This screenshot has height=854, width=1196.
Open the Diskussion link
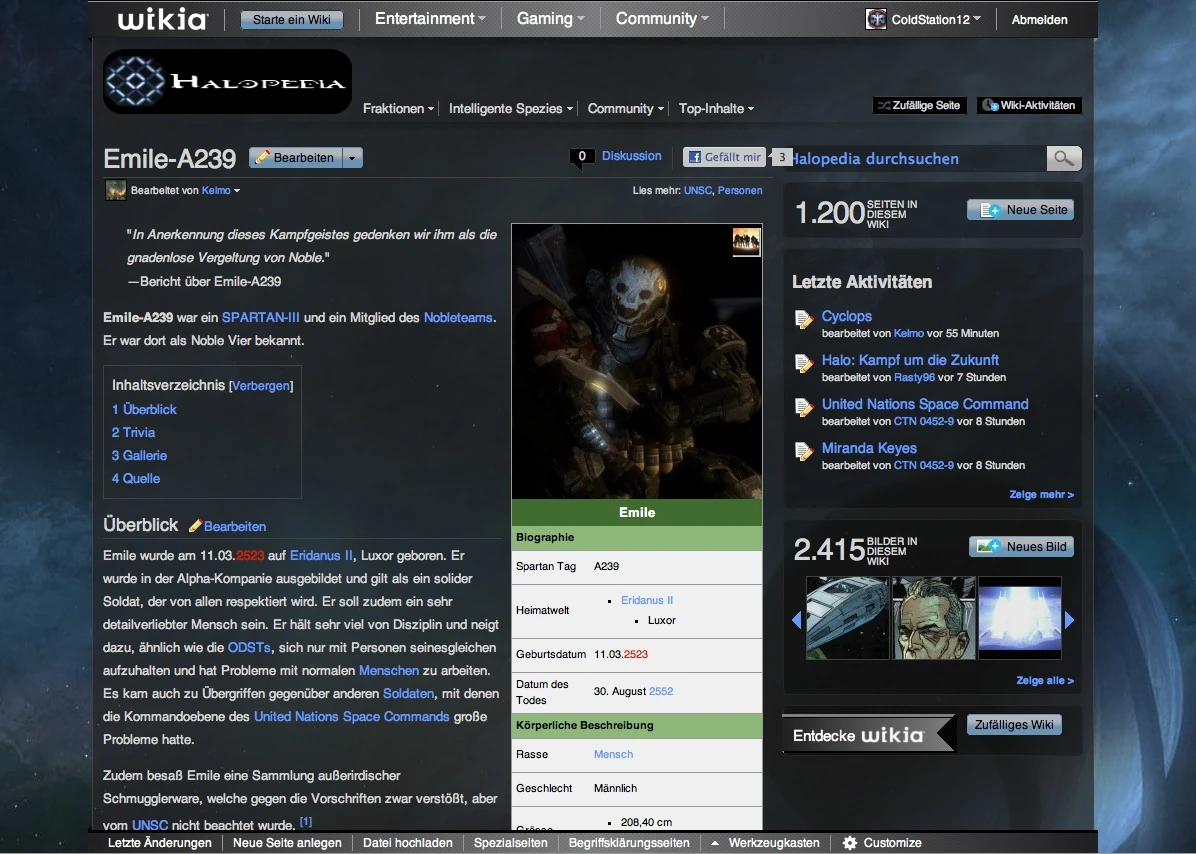point(632,156)
